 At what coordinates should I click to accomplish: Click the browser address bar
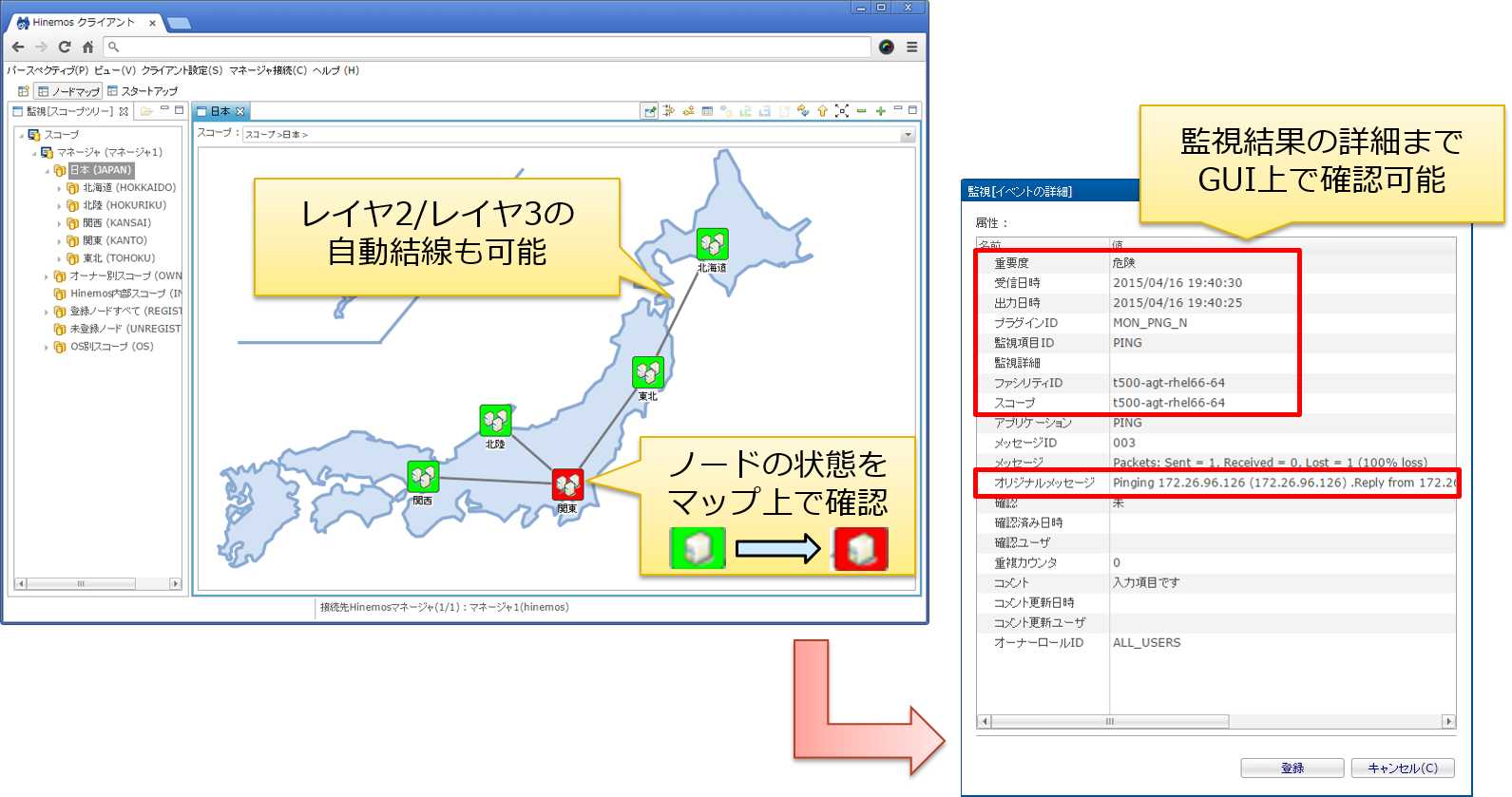click(x=488, y=47)
